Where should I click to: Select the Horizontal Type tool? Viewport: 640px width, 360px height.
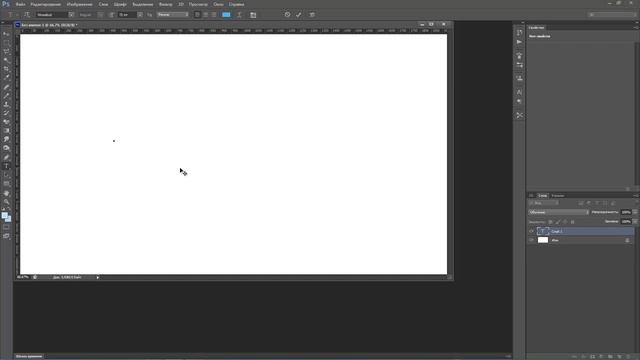pos(6,166)
